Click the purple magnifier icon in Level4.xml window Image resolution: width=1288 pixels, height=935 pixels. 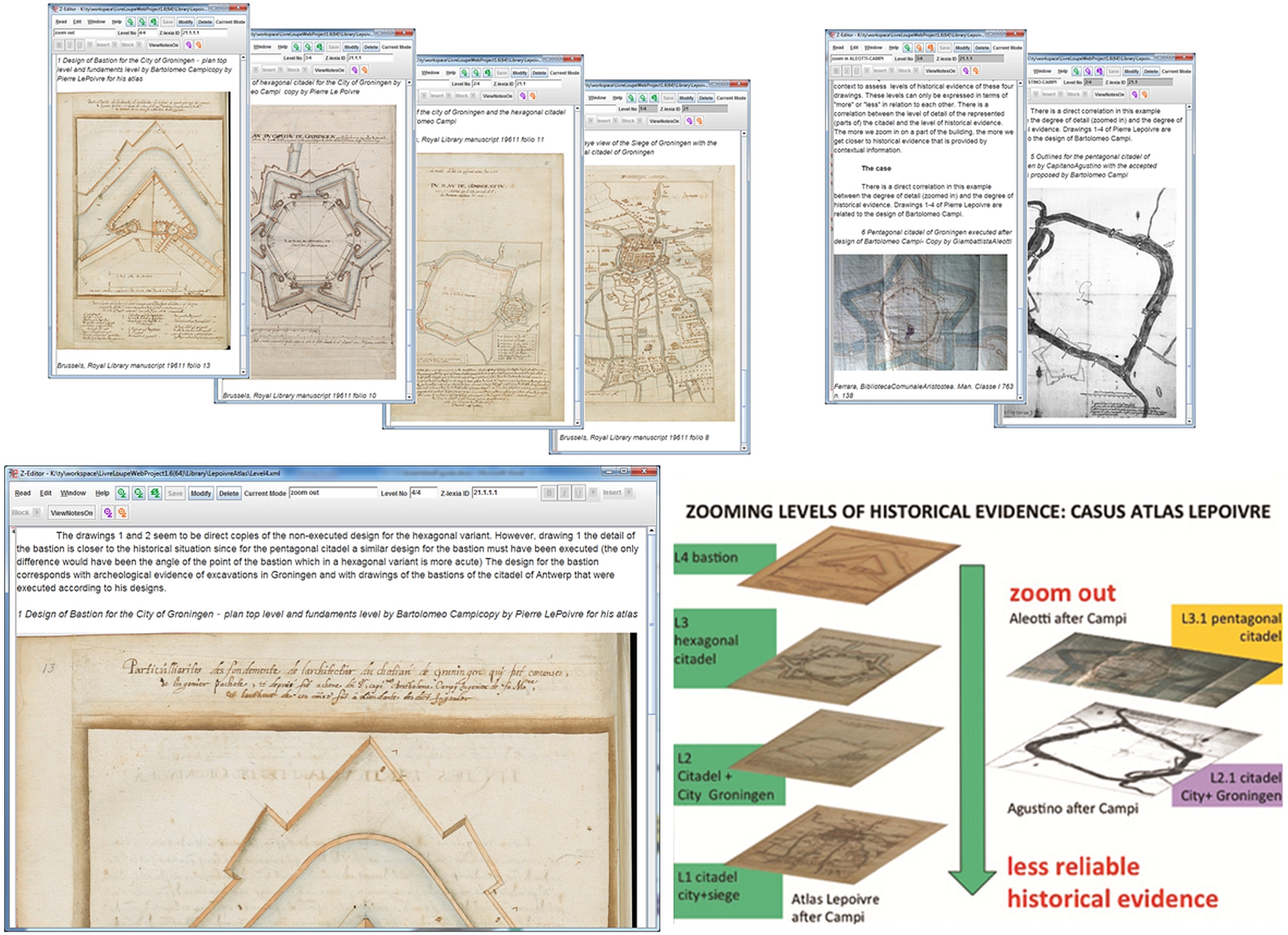pos(108,512)
